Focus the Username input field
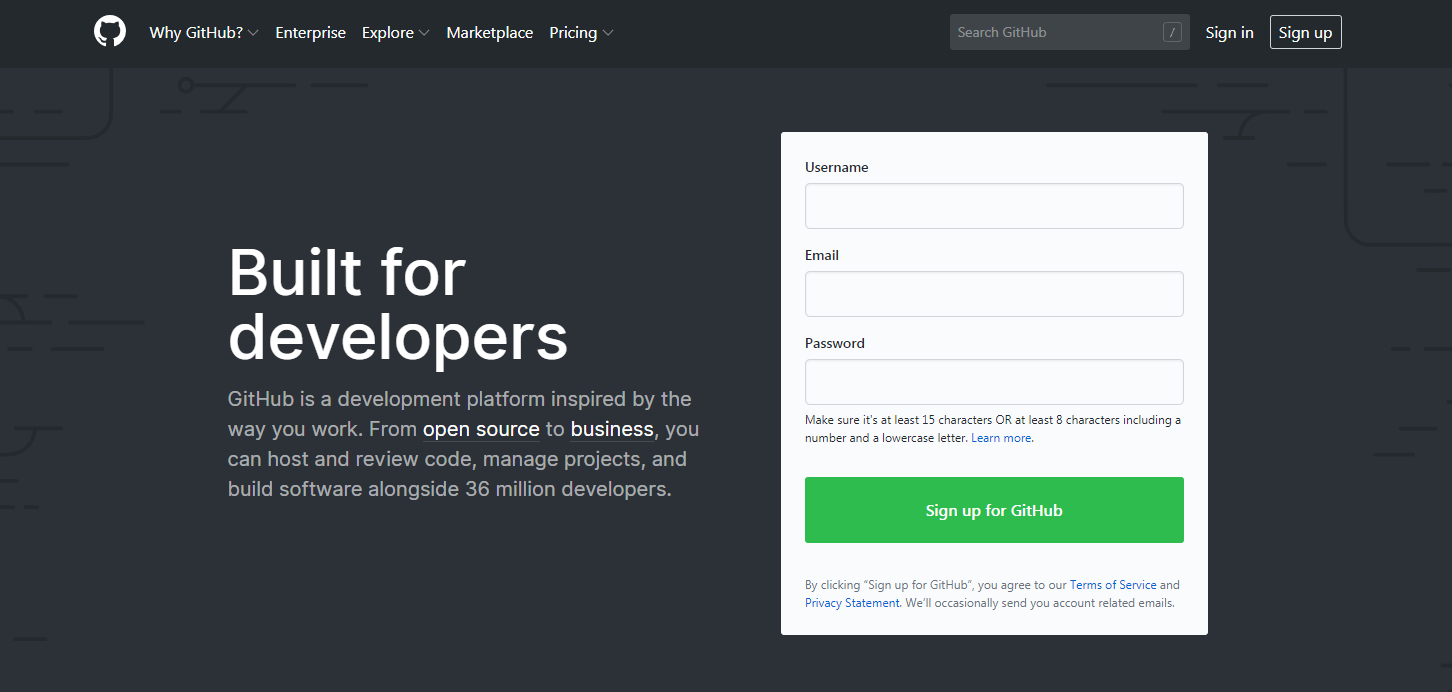Viewport: 1452px width, 692px height. pyautogui.click(x=994, y=206)
